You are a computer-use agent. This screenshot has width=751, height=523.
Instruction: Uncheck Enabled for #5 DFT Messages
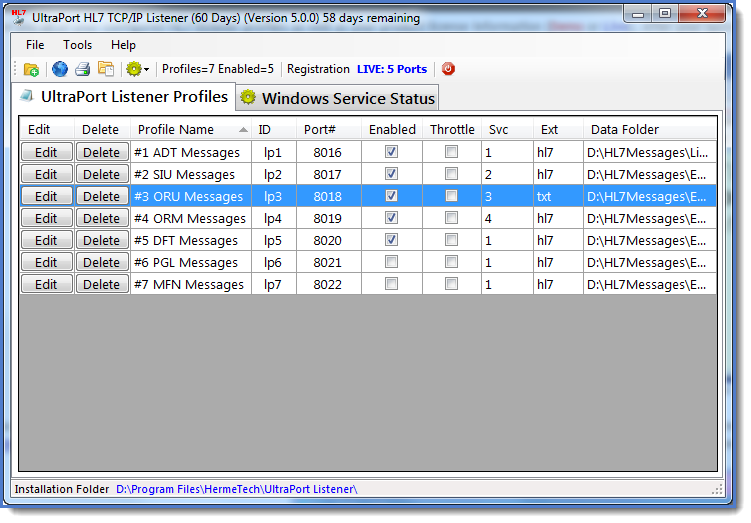point(391,240)
